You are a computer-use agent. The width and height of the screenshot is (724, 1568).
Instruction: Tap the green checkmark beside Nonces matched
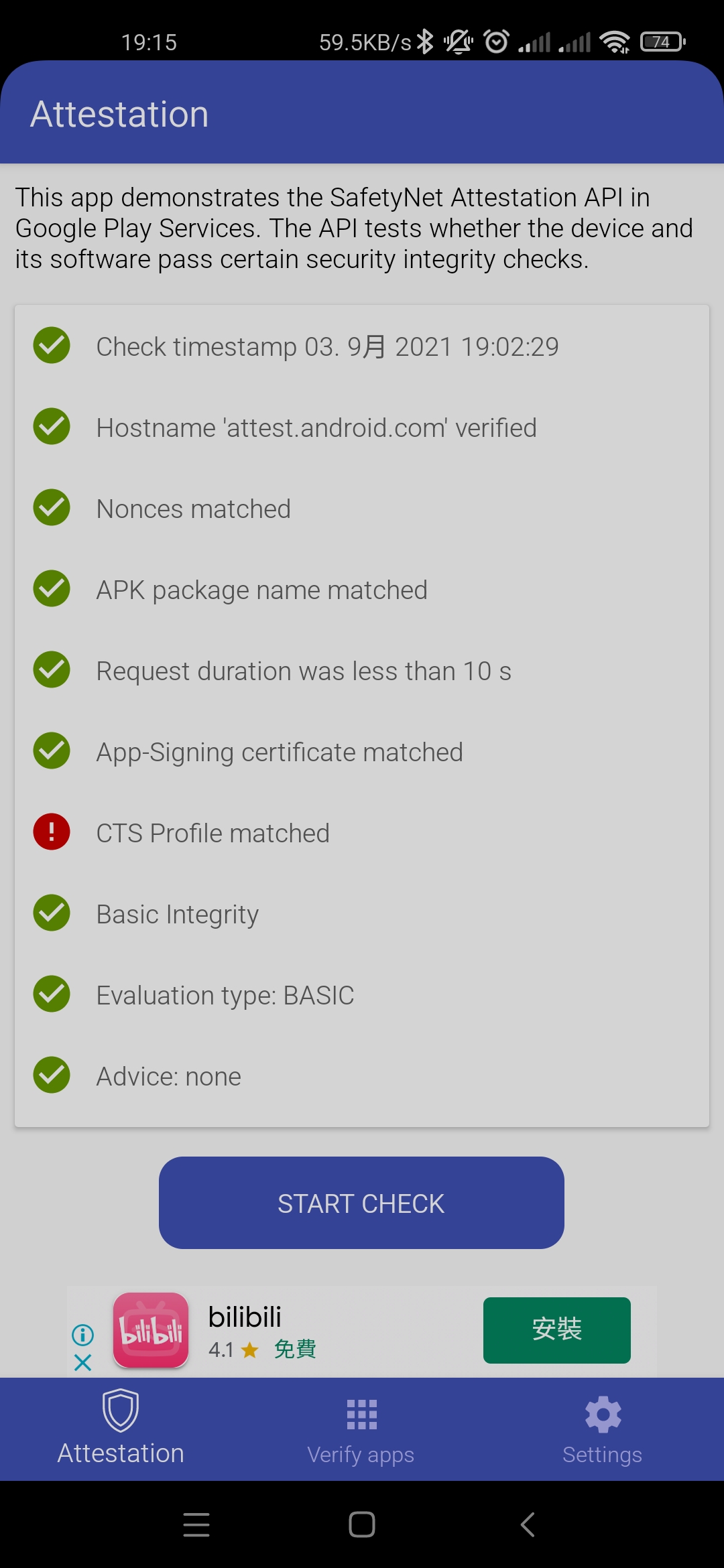point(52,508)
